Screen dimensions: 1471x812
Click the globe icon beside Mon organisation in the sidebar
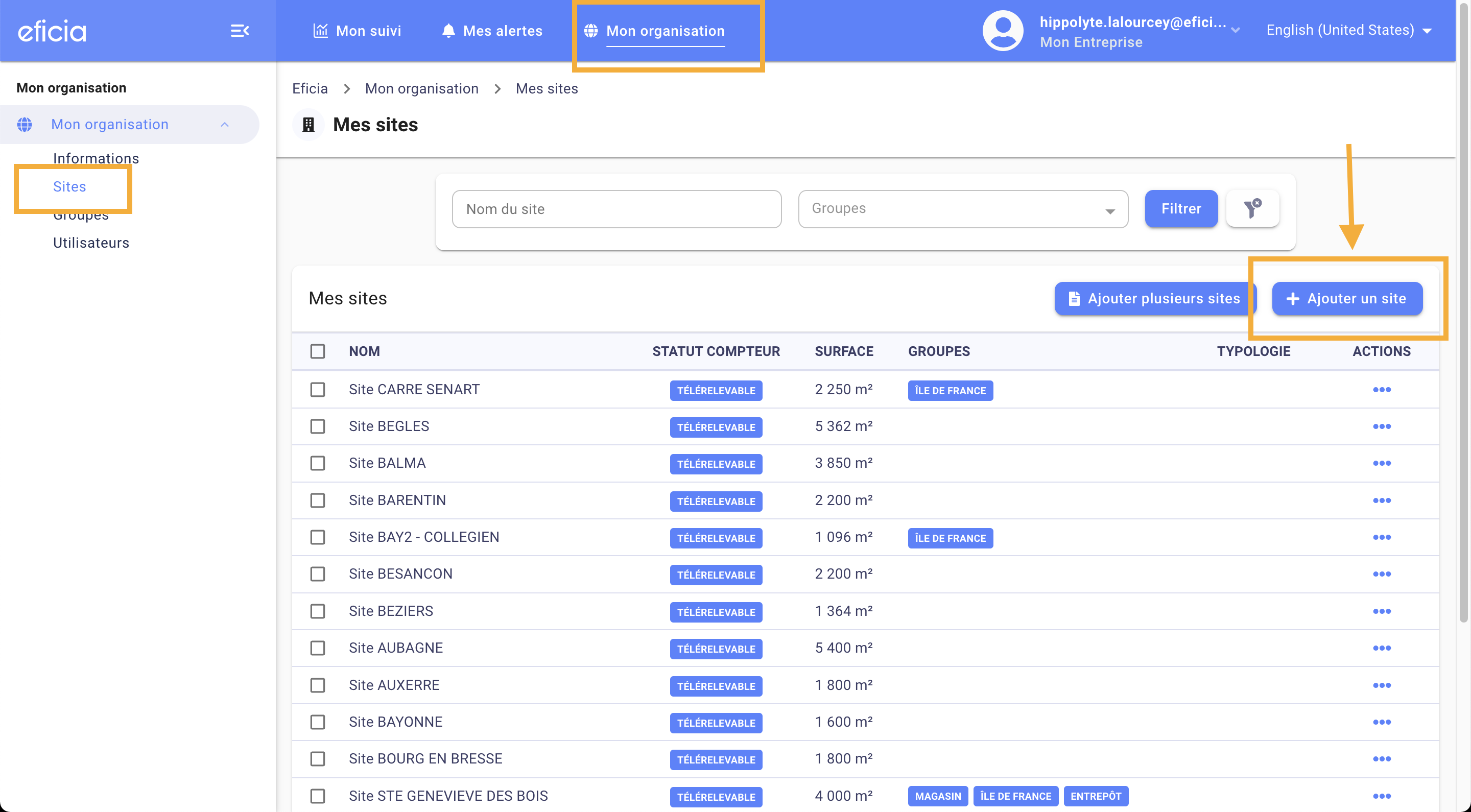click(25, 125)
